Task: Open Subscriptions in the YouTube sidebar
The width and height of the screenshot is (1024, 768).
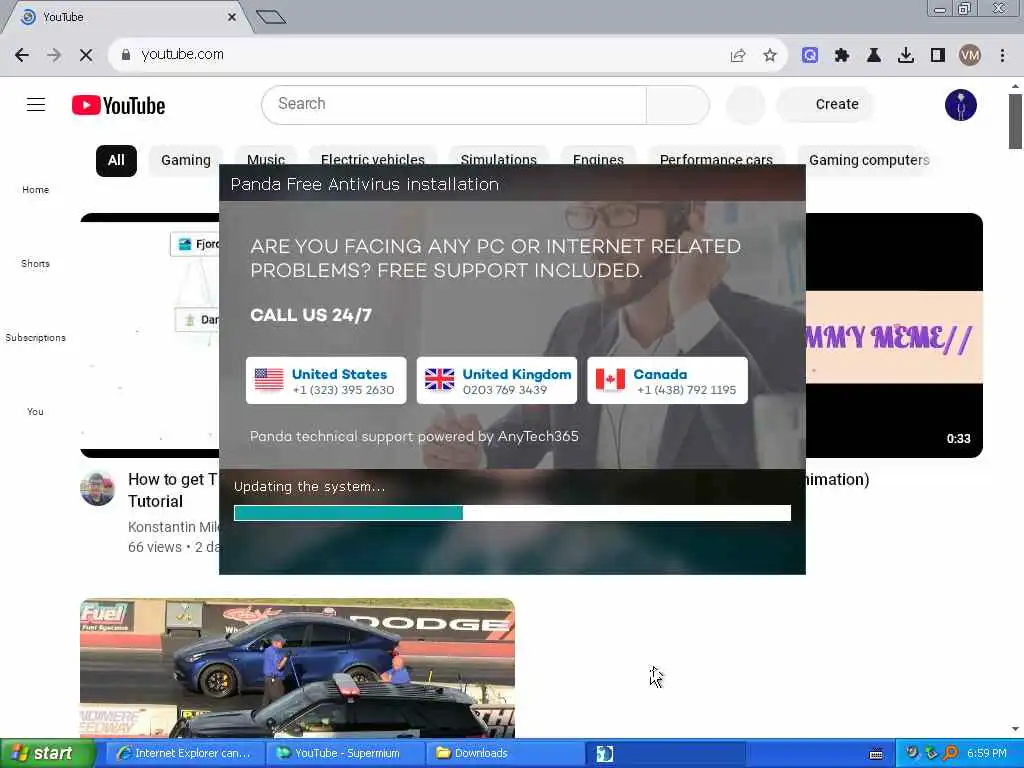Action: coord(35,338)
